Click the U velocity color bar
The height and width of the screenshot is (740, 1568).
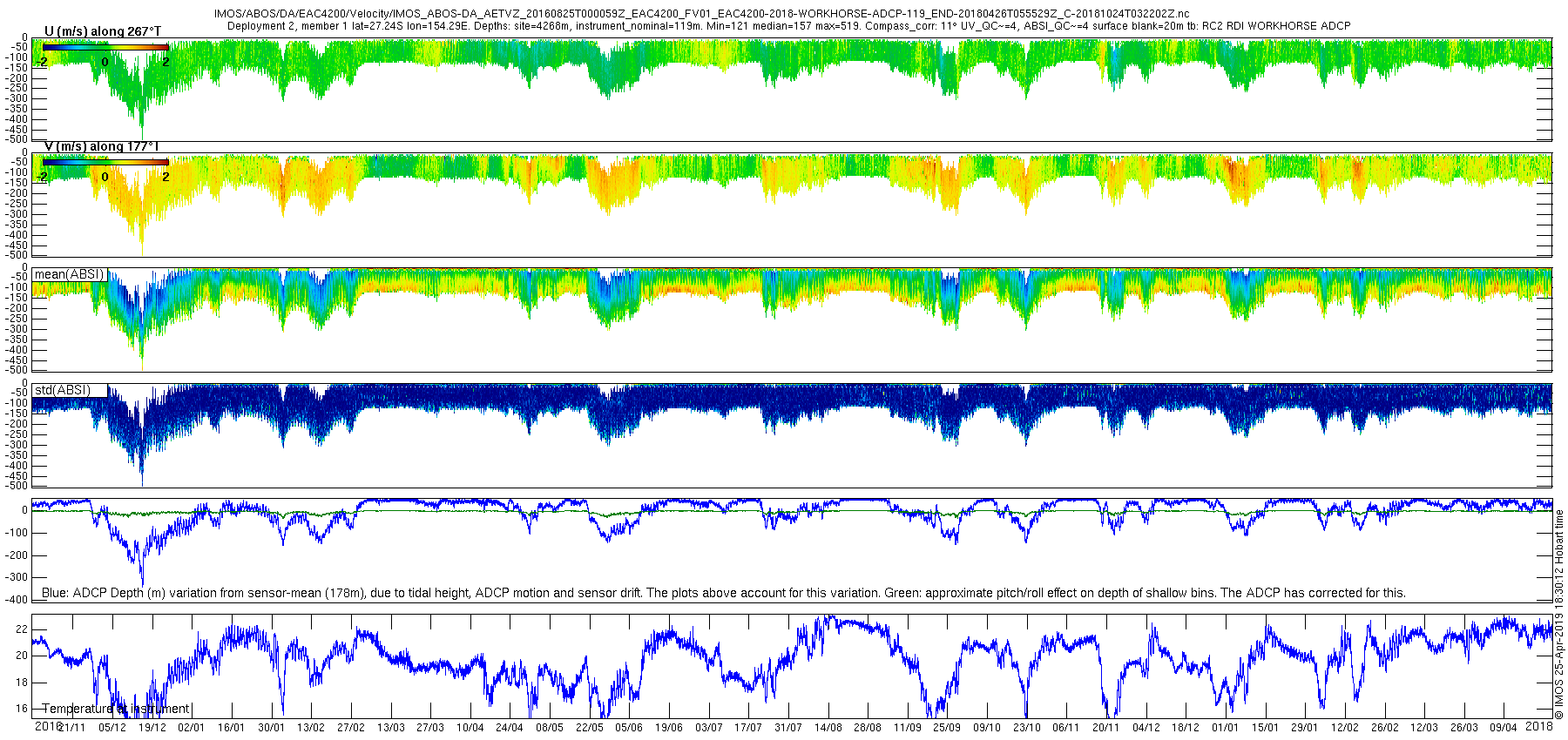[x=105, y=47]
